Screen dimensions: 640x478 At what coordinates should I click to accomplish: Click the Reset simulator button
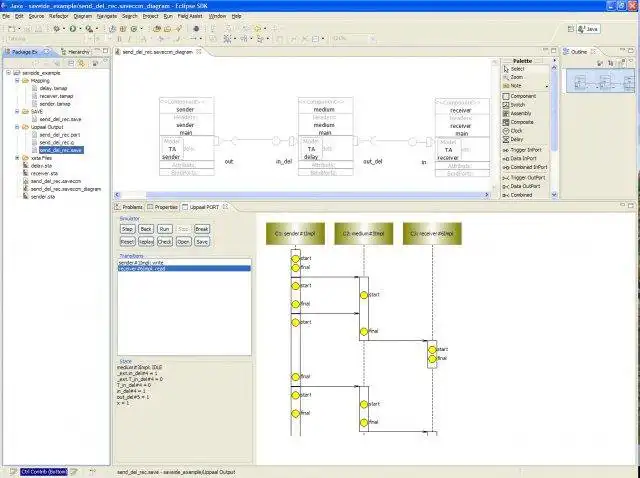(127, 242)
